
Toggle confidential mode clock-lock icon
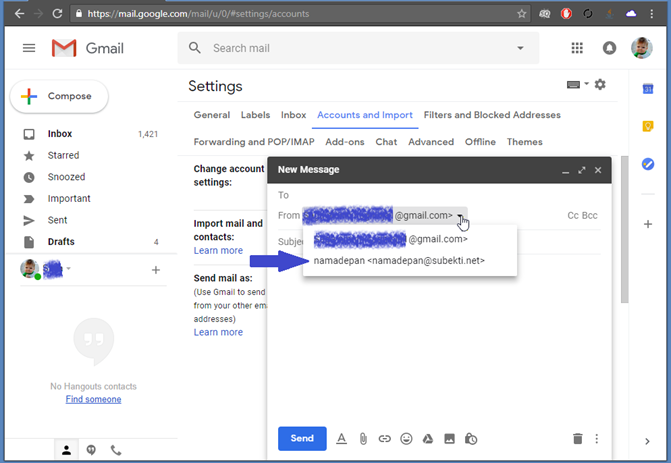tap(471, 438)
